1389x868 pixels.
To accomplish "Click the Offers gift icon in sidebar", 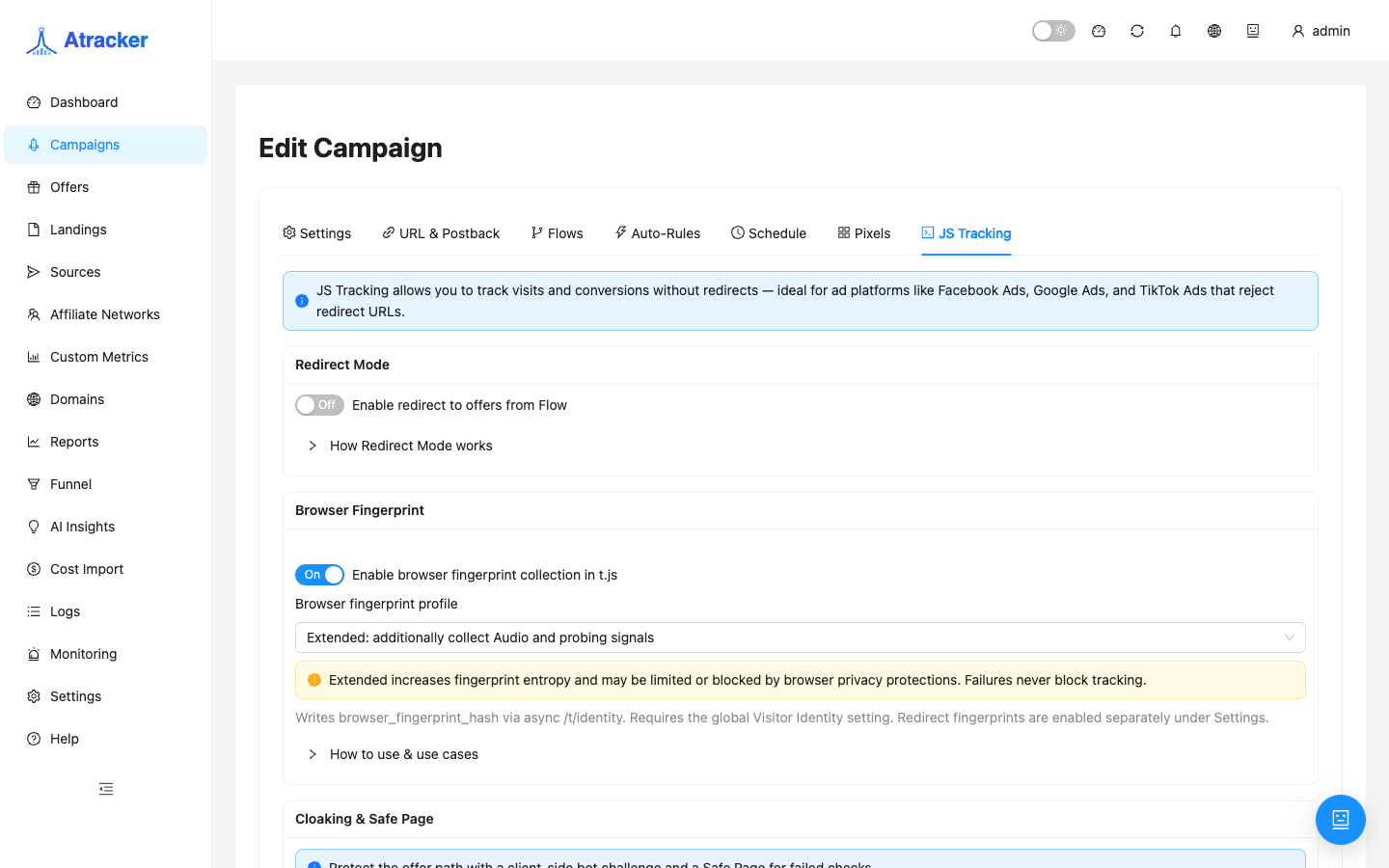I will point(34,187).
